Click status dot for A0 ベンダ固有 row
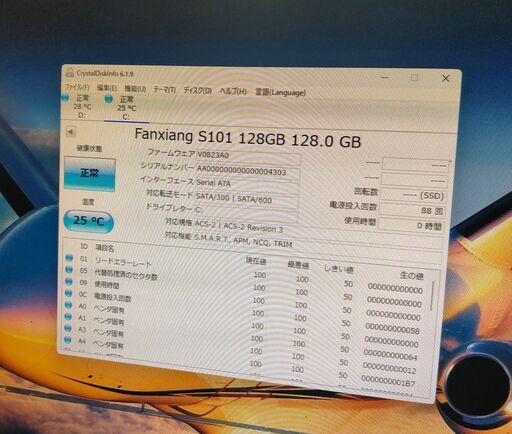This screenshot has width=512, height=434. point(68,305)
